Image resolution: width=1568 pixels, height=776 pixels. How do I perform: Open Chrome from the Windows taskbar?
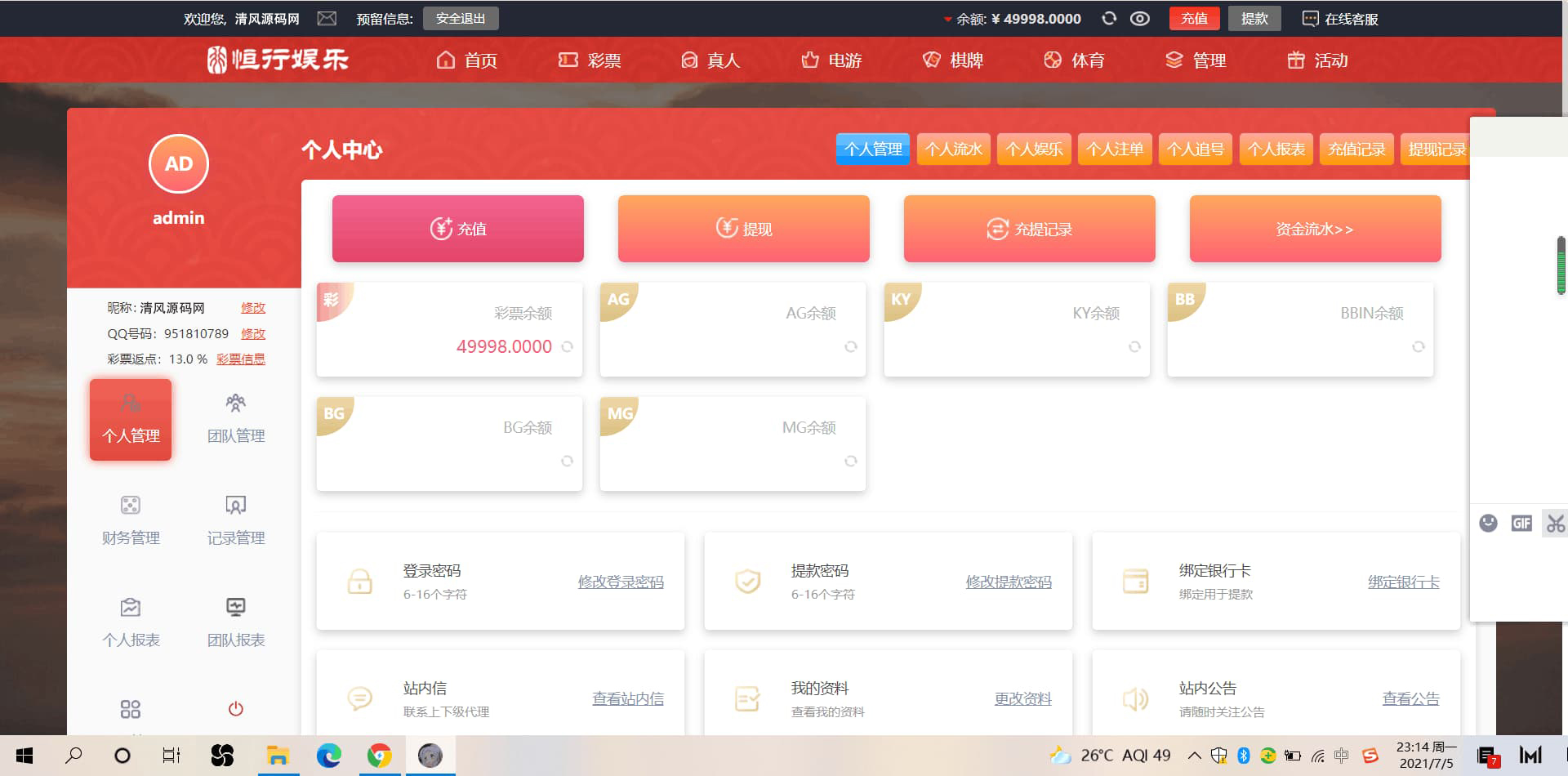pyautogui.click(x=379, y=756)
